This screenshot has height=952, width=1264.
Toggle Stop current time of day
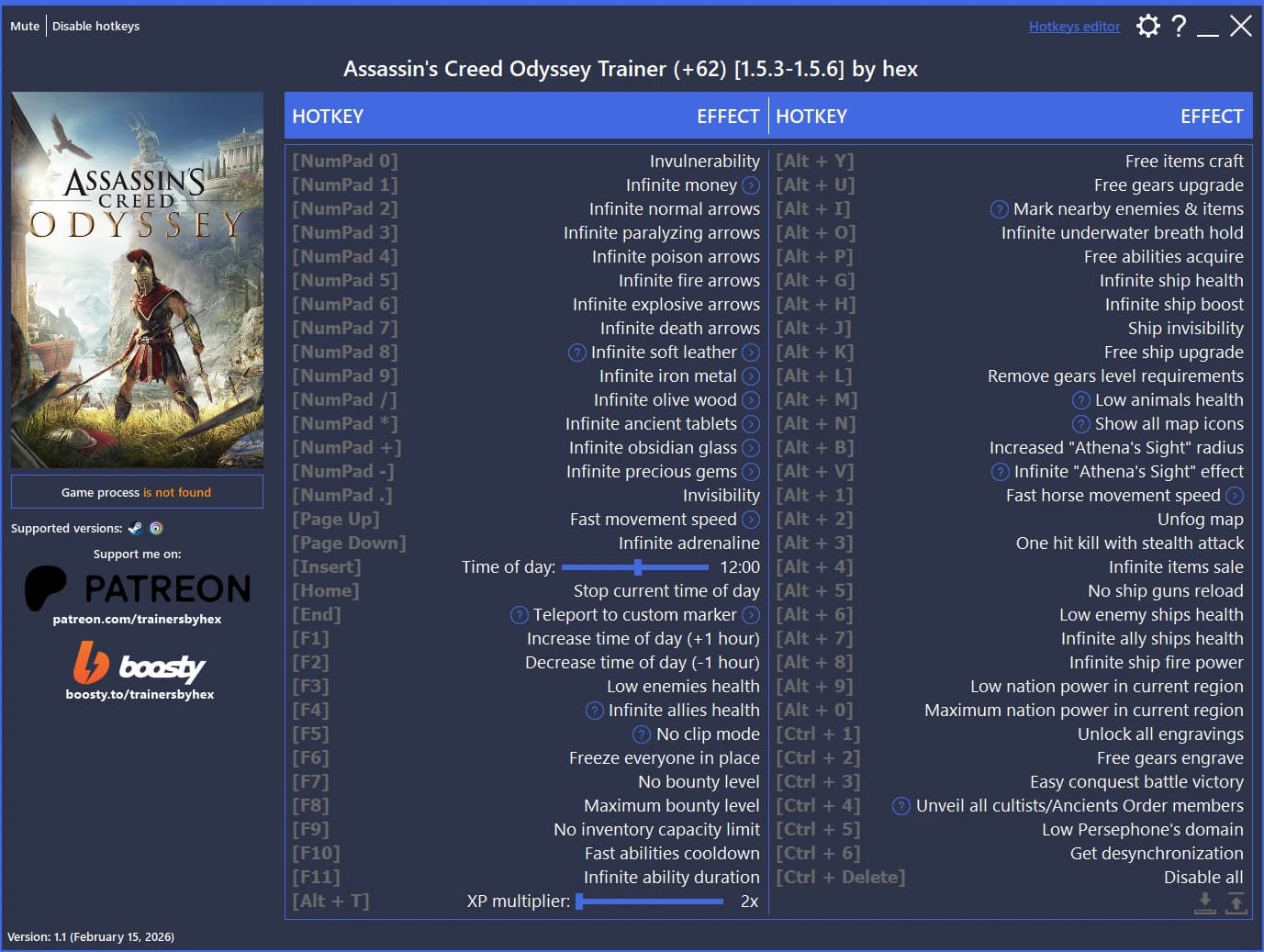pyautogui.click(x=666, y=591)
